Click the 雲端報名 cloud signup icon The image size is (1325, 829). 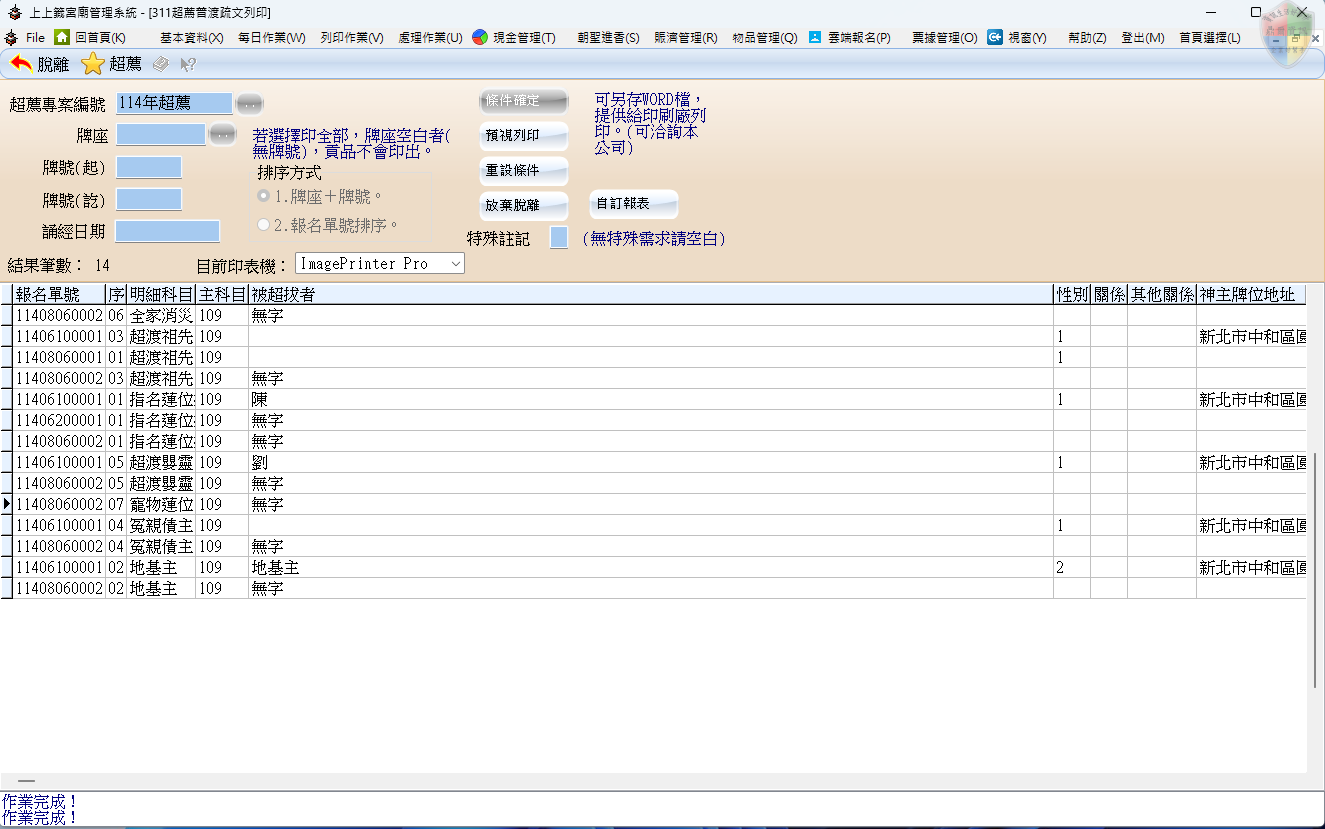(x=815, y=37)
